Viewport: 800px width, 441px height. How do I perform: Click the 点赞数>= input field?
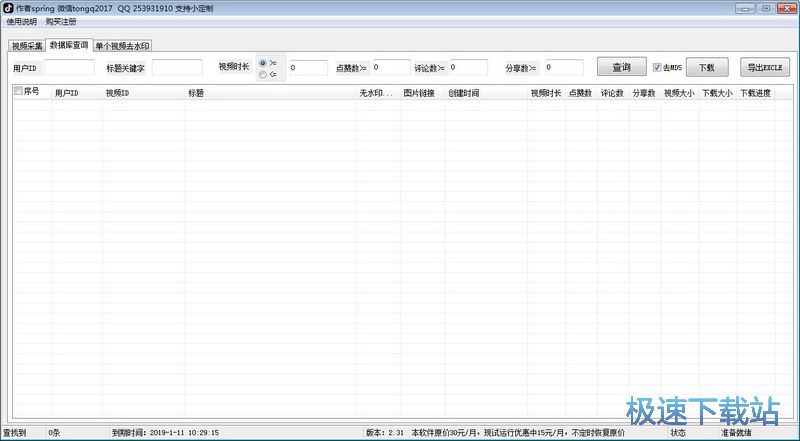tap(390, 68)
